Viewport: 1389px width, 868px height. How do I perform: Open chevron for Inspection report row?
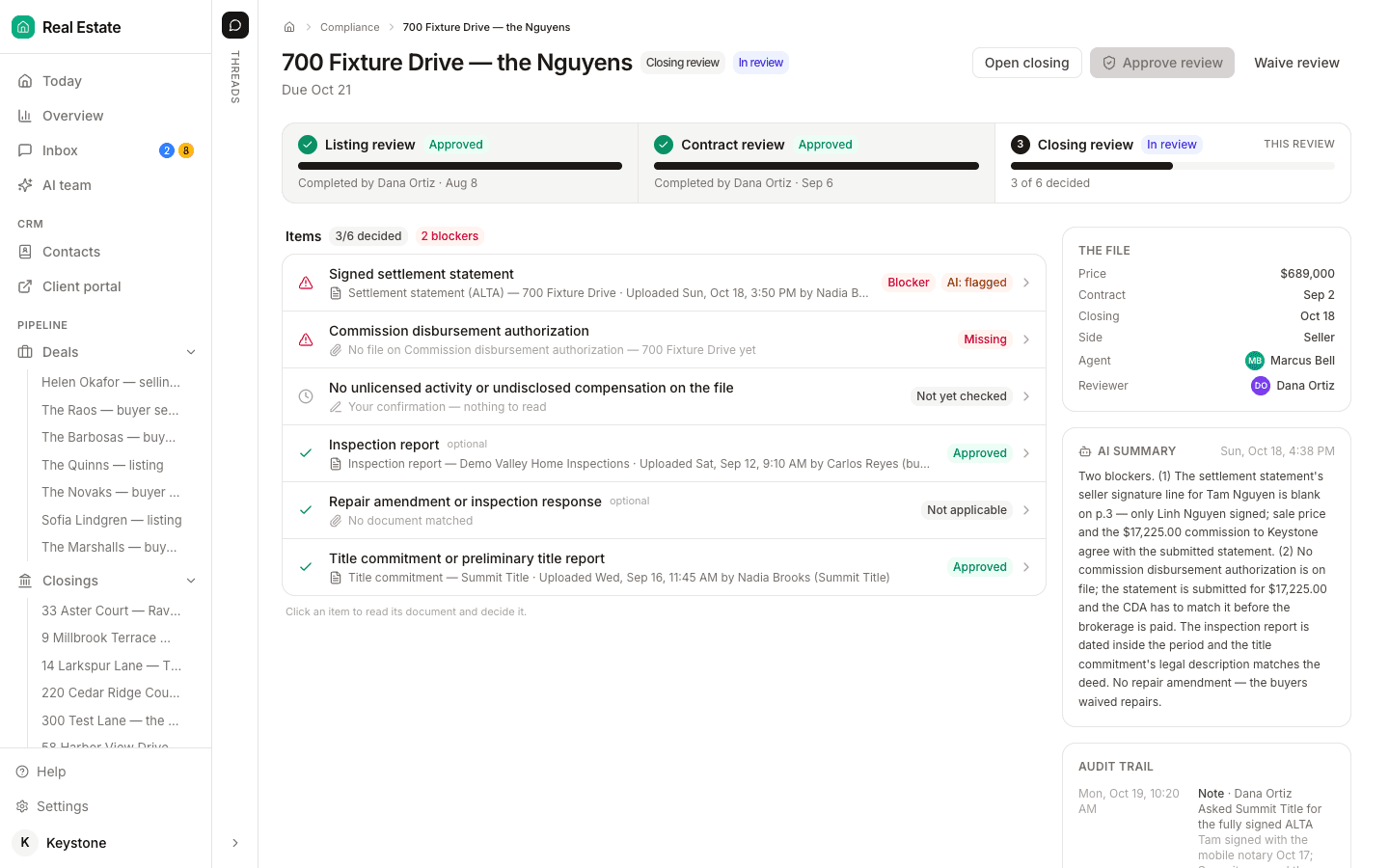(x=1026, y=453)
